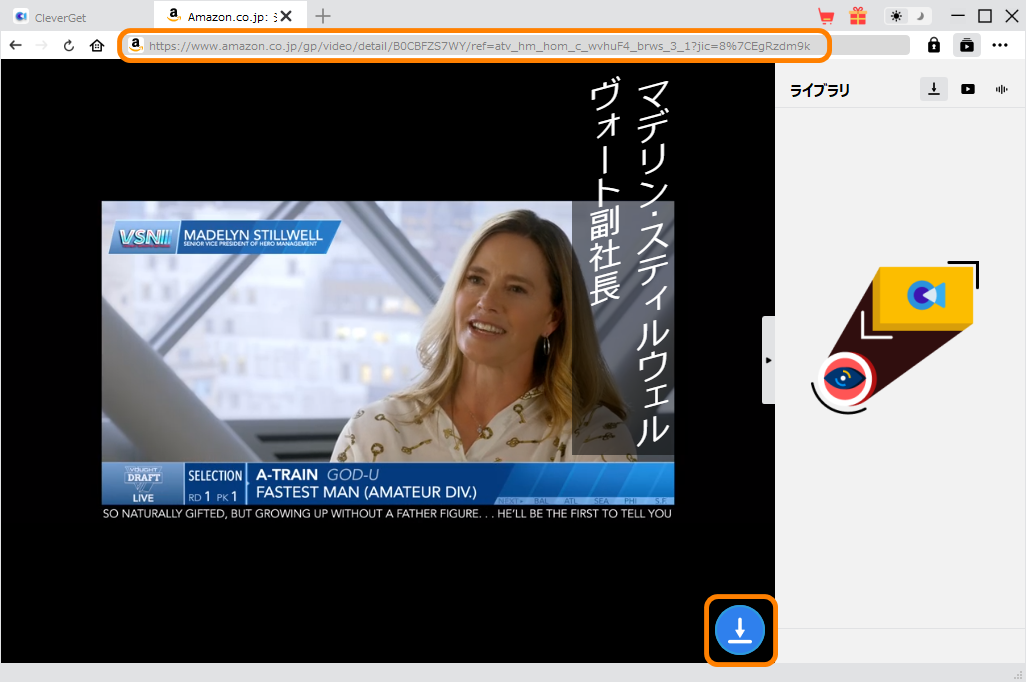This screenshot has width=1026, height=682.
Task: Open a new tab with plus
Action: tap(323, 16)
